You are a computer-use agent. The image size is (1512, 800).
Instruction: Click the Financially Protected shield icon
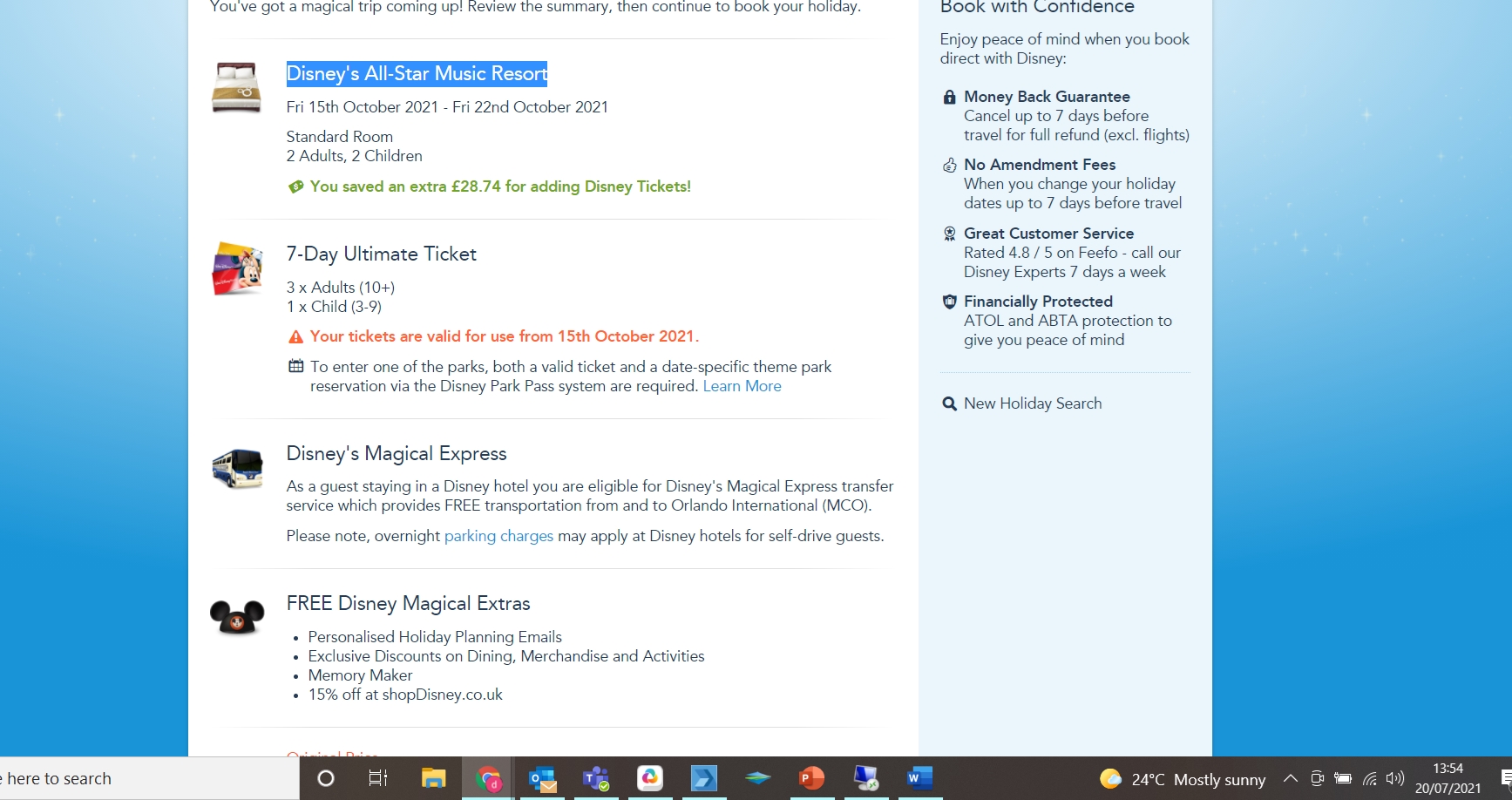point(949,302)
